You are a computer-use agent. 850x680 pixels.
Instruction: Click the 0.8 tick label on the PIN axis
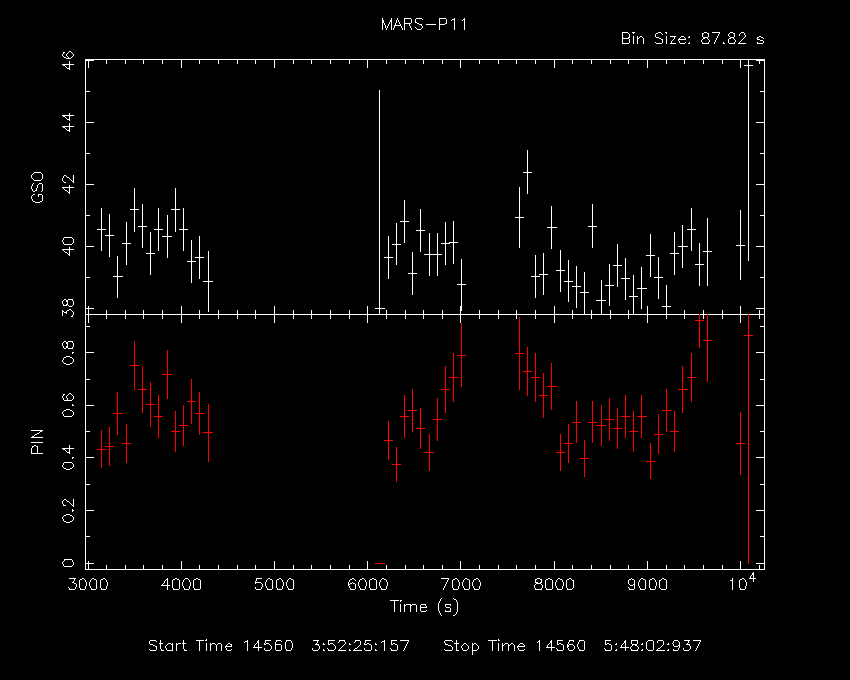click(x=68, y=352)
